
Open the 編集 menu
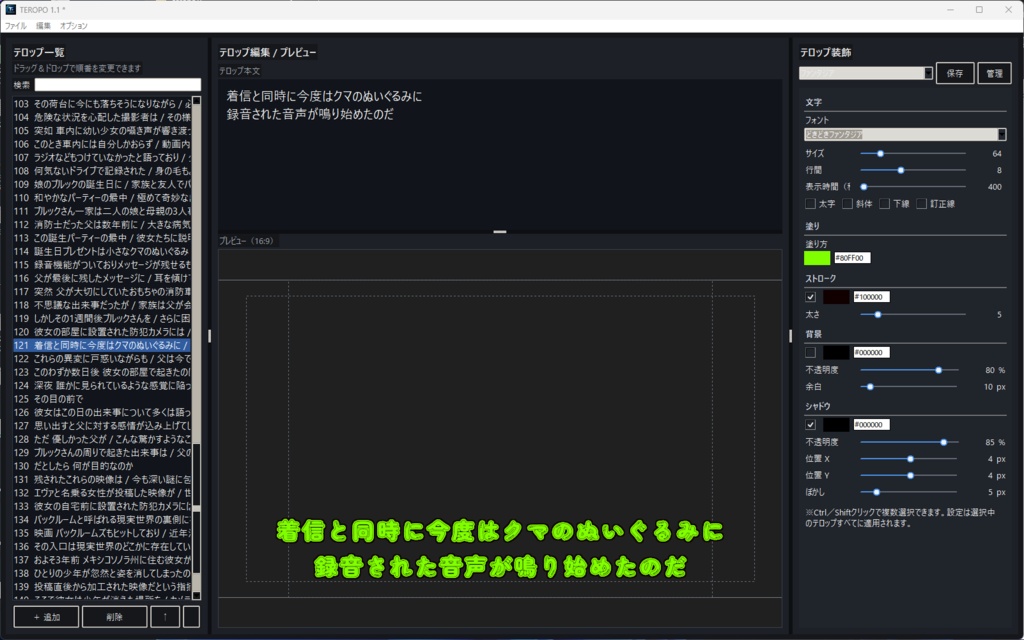(x=43, y=26)
